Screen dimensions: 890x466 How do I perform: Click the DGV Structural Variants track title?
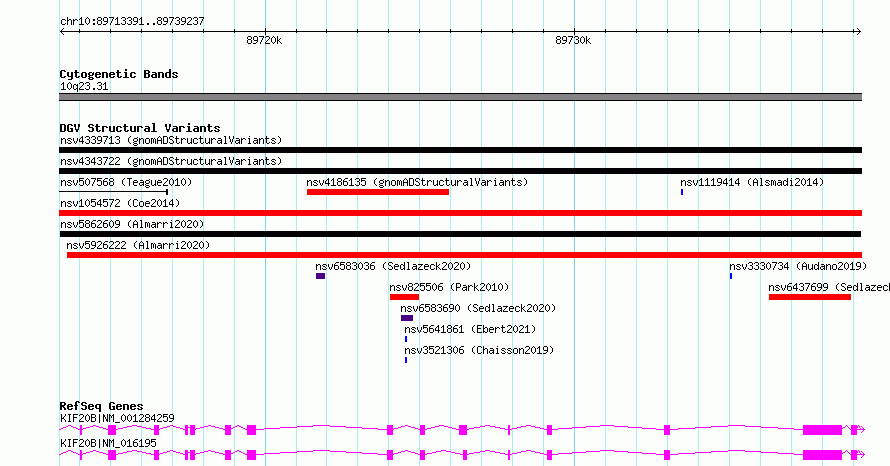[x=140, y=128]
